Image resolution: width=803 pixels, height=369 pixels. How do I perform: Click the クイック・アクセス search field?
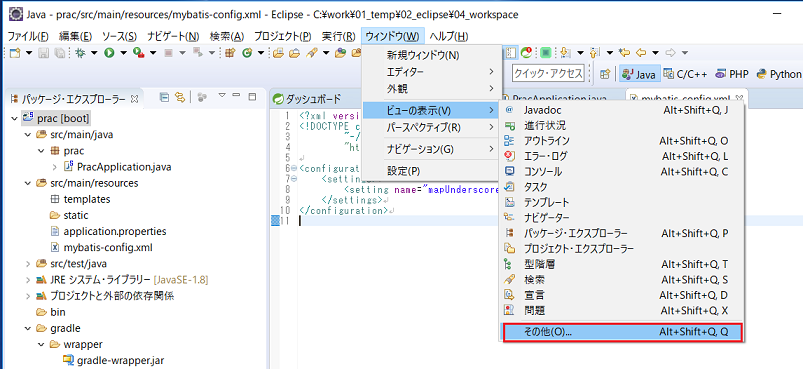pyautogui.click(x=548, y=74)
